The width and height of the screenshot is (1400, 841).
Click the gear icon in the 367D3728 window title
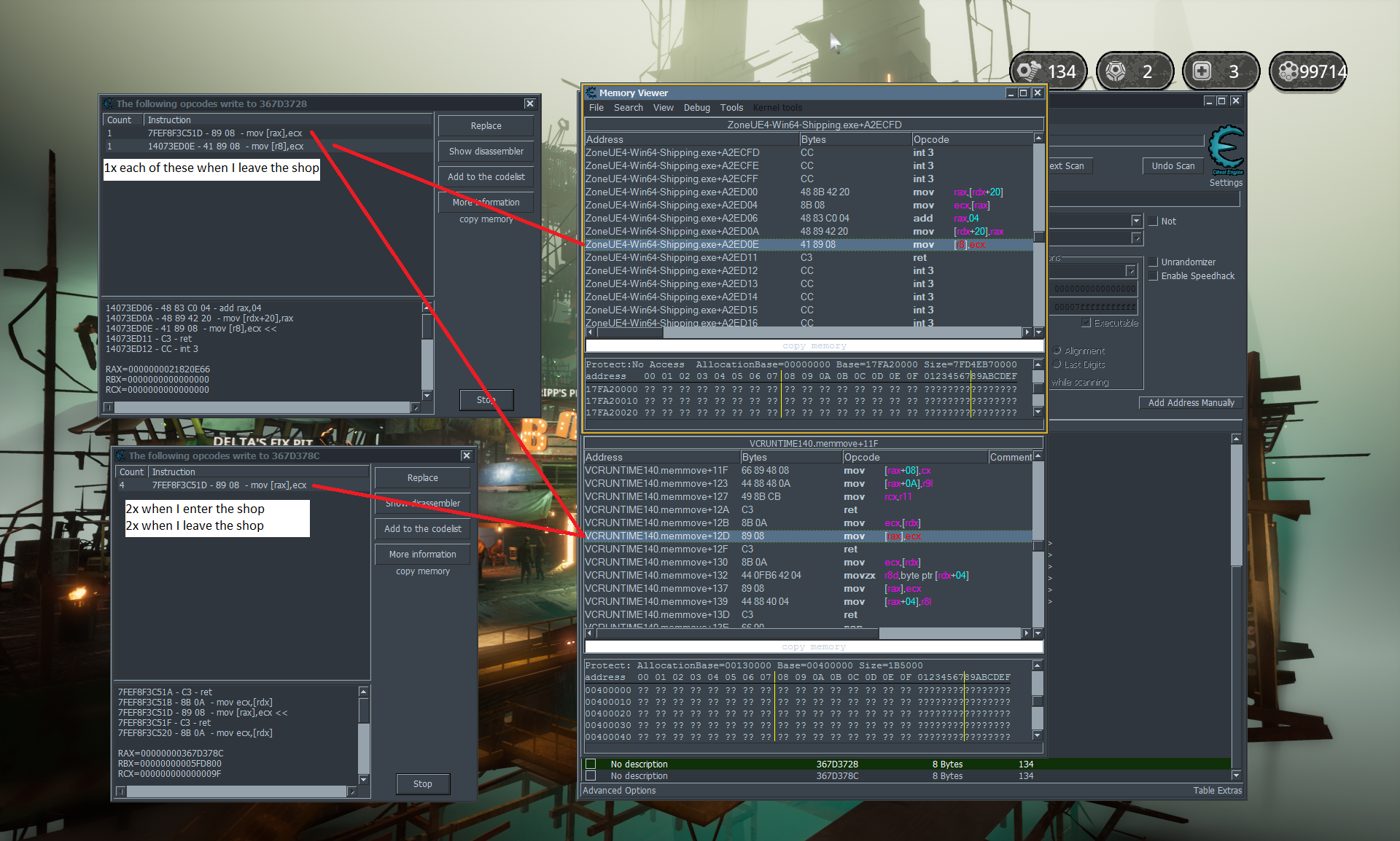pos(109,103)
